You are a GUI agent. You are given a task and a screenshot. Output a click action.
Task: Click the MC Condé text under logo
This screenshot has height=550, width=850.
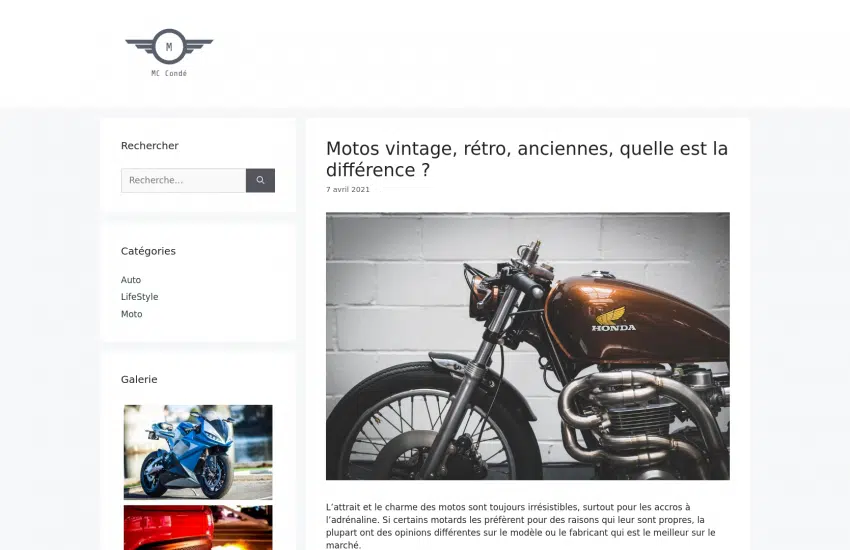pos(169,73)
